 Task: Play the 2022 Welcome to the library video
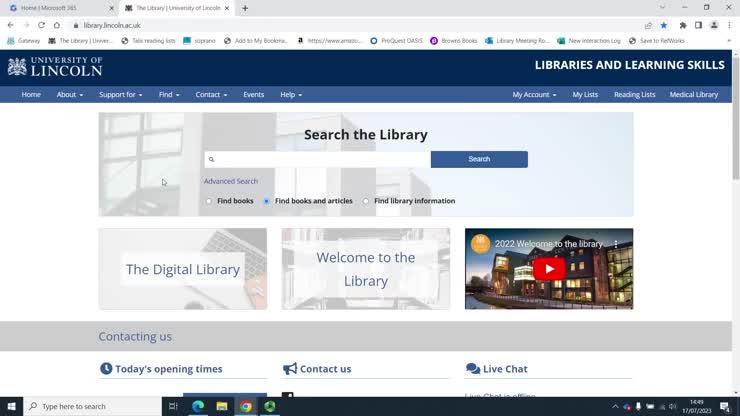[549, 269]
